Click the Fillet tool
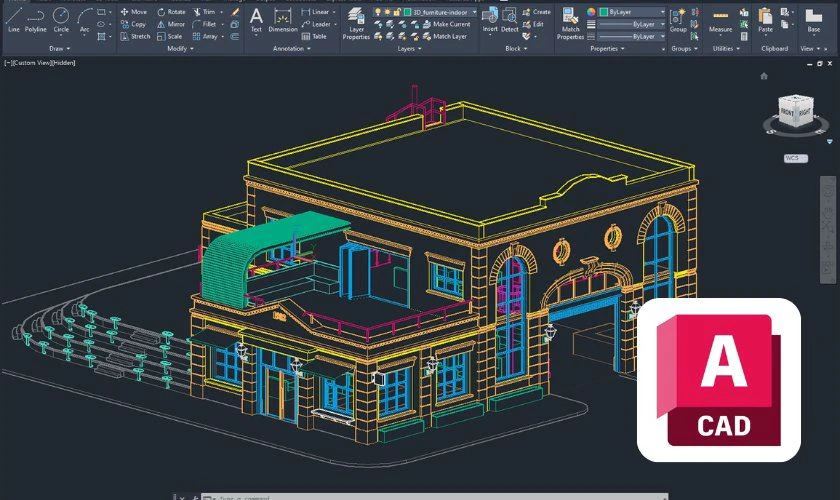Image resolution: width=840 pixels, height=500 pixels. point(204,24)
